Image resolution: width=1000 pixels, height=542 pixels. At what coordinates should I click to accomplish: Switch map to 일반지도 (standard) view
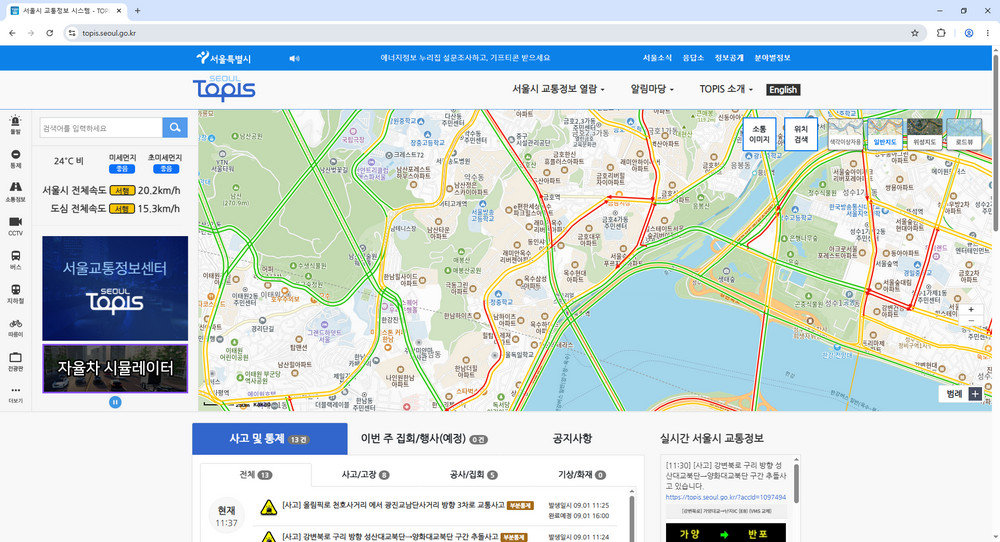885,134
